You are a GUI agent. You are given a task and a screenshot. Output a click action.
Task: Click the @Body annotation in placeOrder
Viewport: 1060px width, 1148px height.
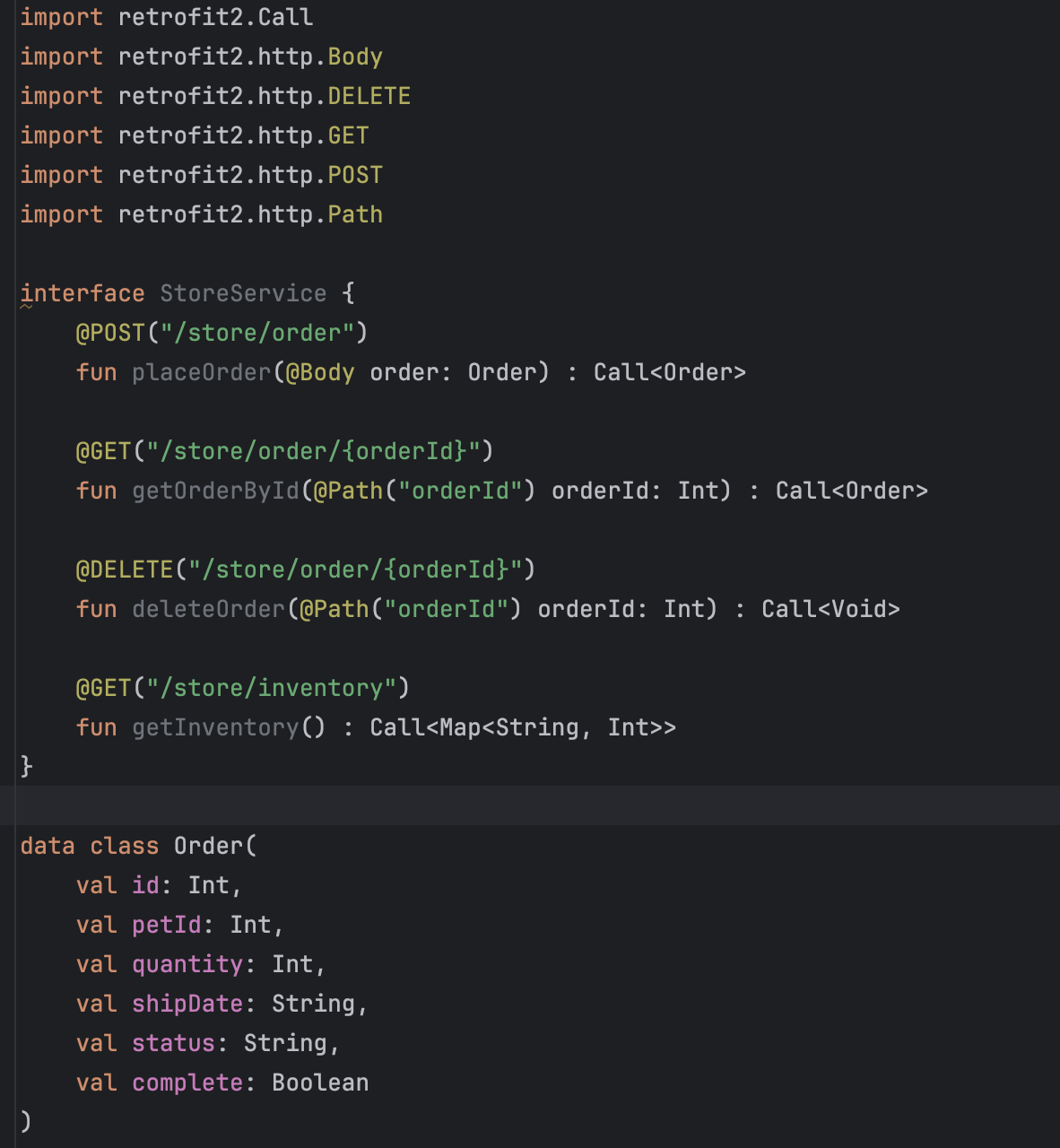pyautogui.click(x=320, y=372)
